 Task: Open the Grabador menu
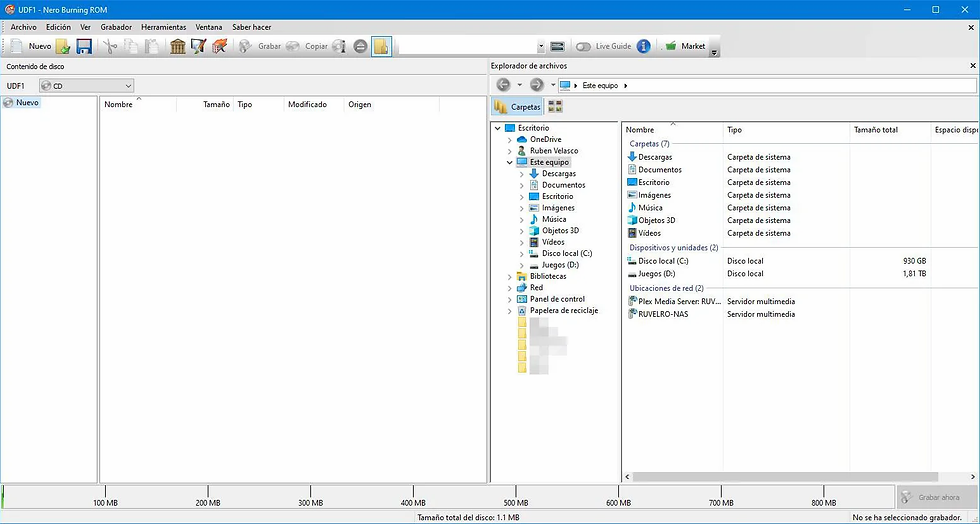pyautogui.click(x=116, y=27)
